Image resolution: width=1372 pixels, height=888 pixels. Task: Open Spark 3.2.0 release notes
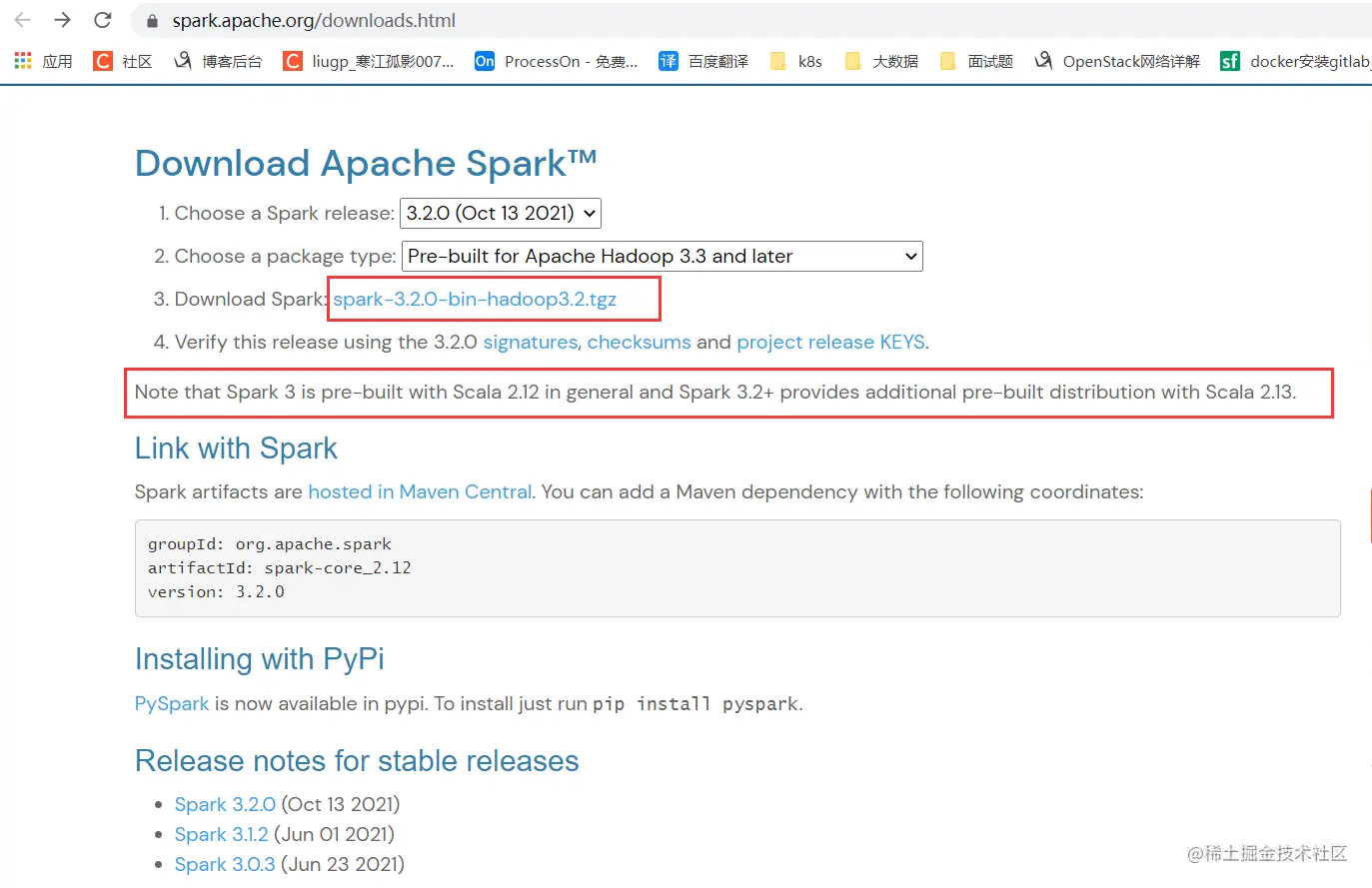tap(225, 804)
